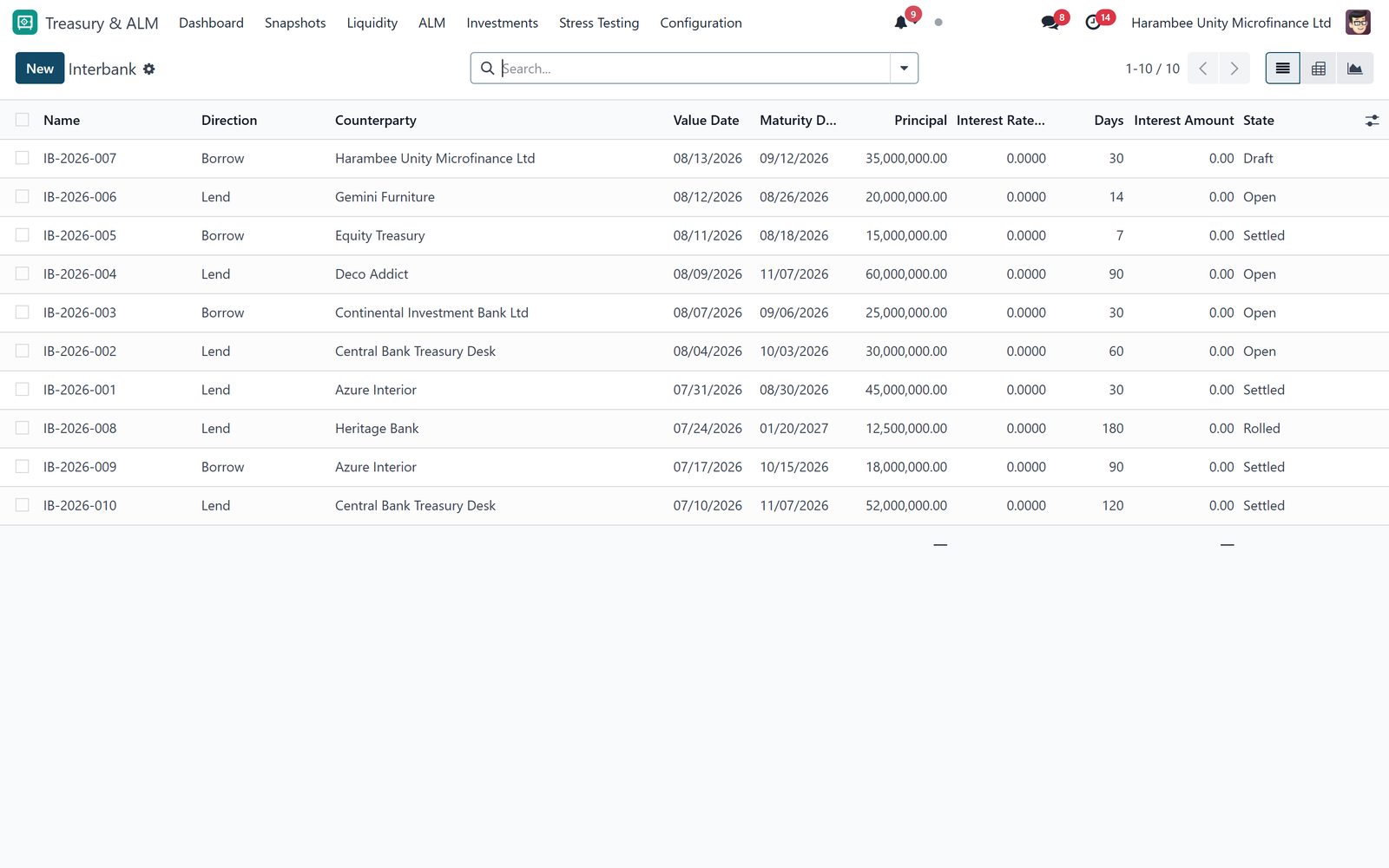The width and height of the screenshot is (1389, 868).
Task: Click the search magnifier icon
Action: pyautogui.click(x=487, y=69)
